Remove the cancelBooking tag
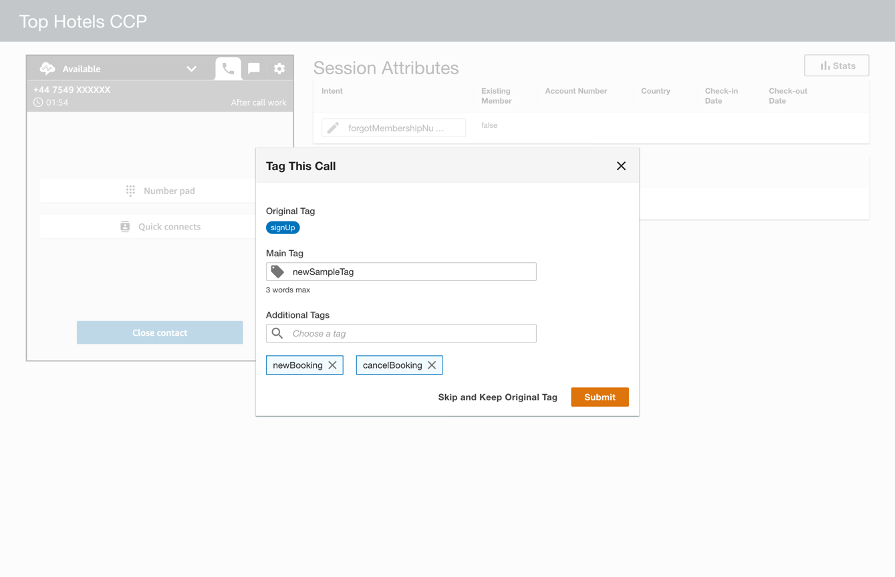The image size is (895, 577). (432, 365)
